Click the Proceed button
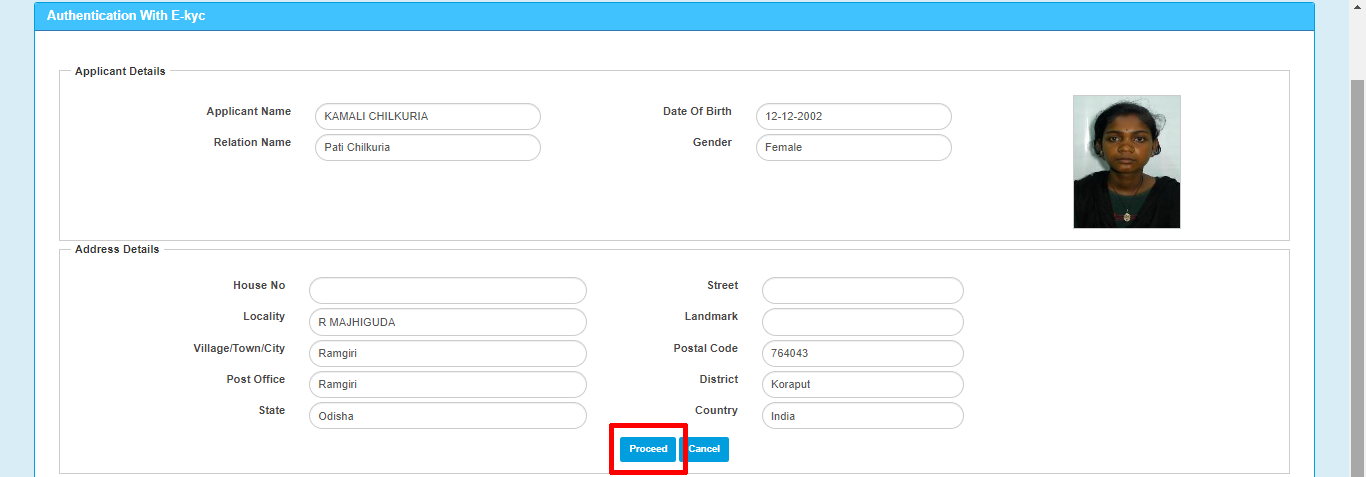The width and height of the screenshot is (1366, 477). tap(648, 449)
